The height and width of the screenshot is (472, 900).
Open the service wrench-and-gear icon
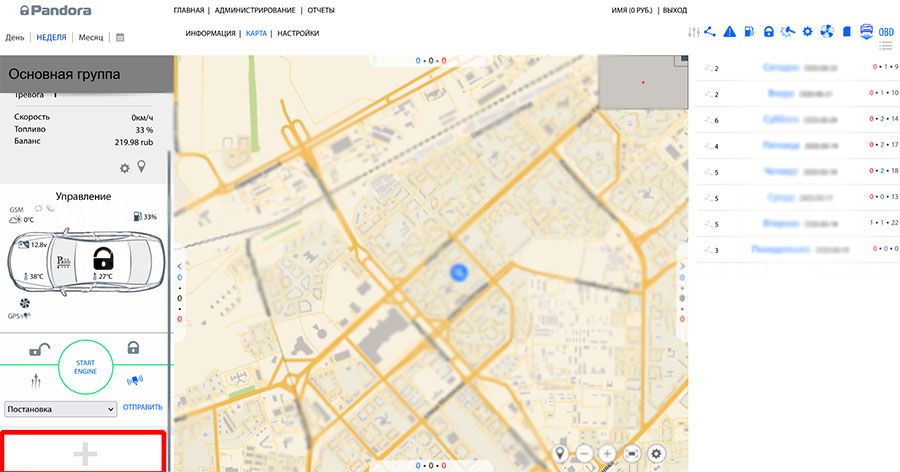pos(788,32)
